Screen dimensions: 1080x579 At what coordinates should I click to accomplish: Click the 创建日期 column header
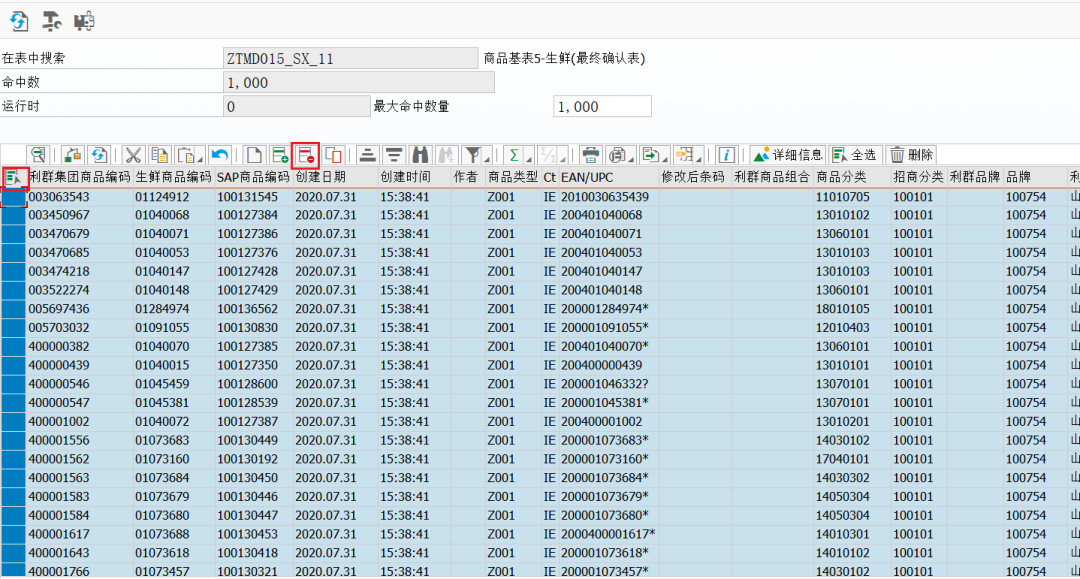(x=335, y=178)
